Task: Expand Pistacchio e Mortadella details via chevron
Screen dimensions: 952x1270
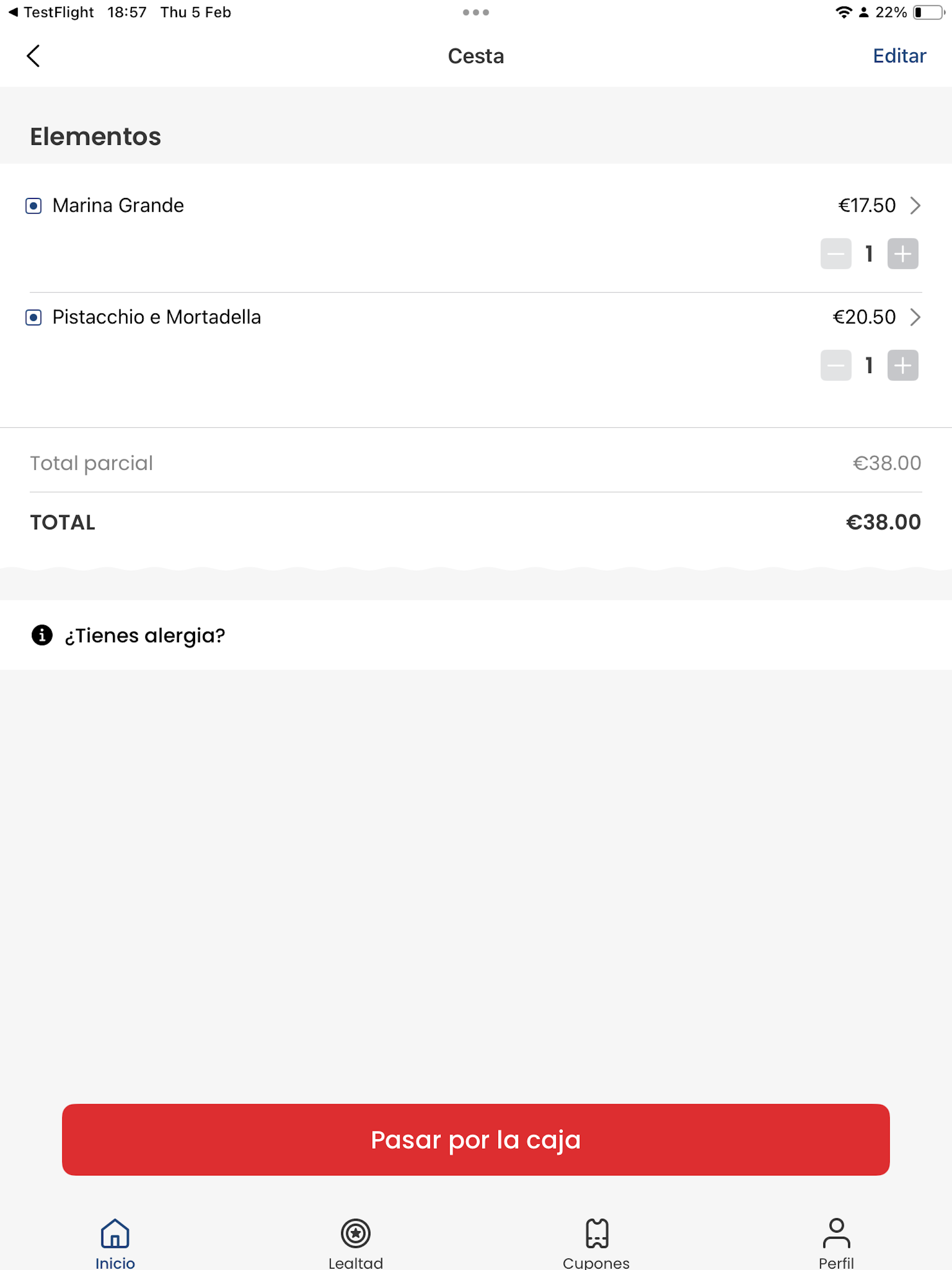Action: click(x=915, y=317)
